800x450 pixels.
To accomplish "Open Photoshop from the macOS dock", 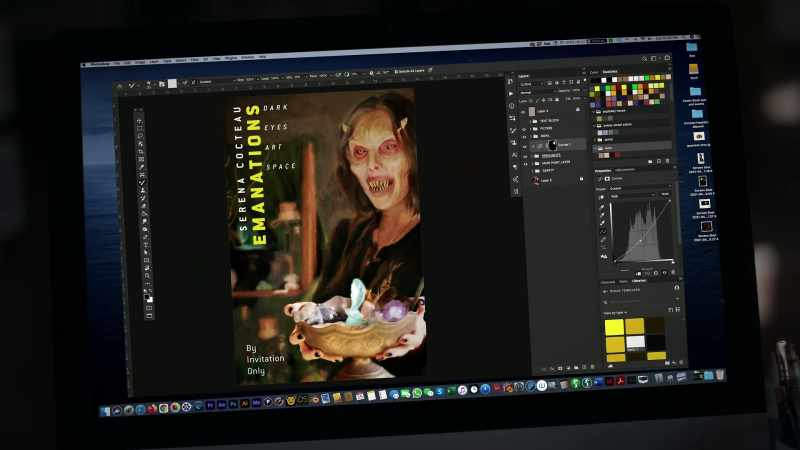I will pos(233,404).
